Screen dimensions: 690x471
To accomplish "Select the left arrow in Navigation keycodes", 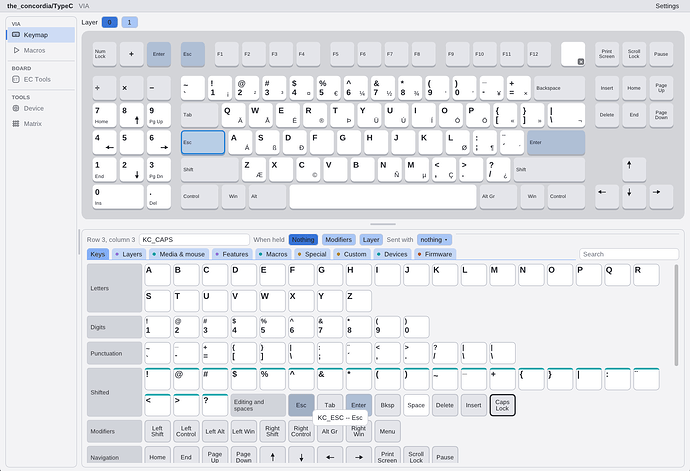I will [x=330, y=456].
